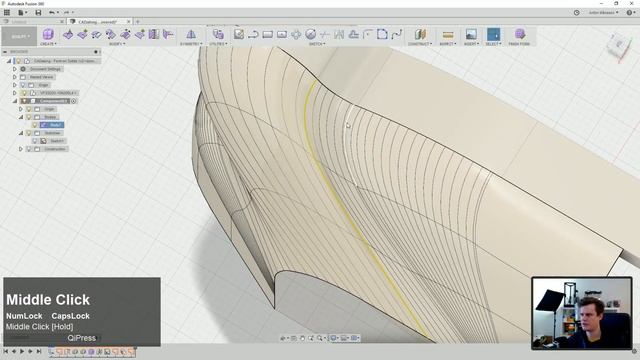Click the Insert image icon
The width and height of the screenshot is (640, 360).
tap(471, 34)
